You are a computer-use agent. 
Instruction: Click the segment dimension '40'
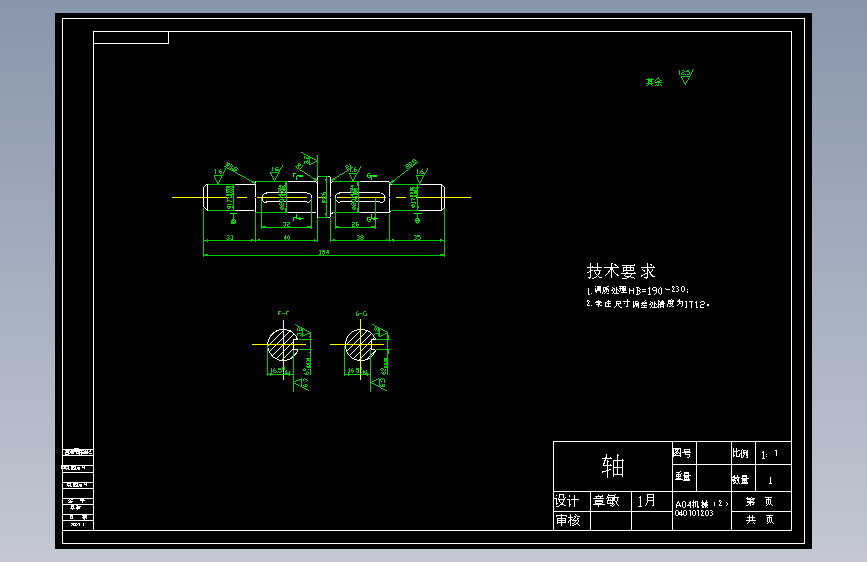tap(286, 237)
